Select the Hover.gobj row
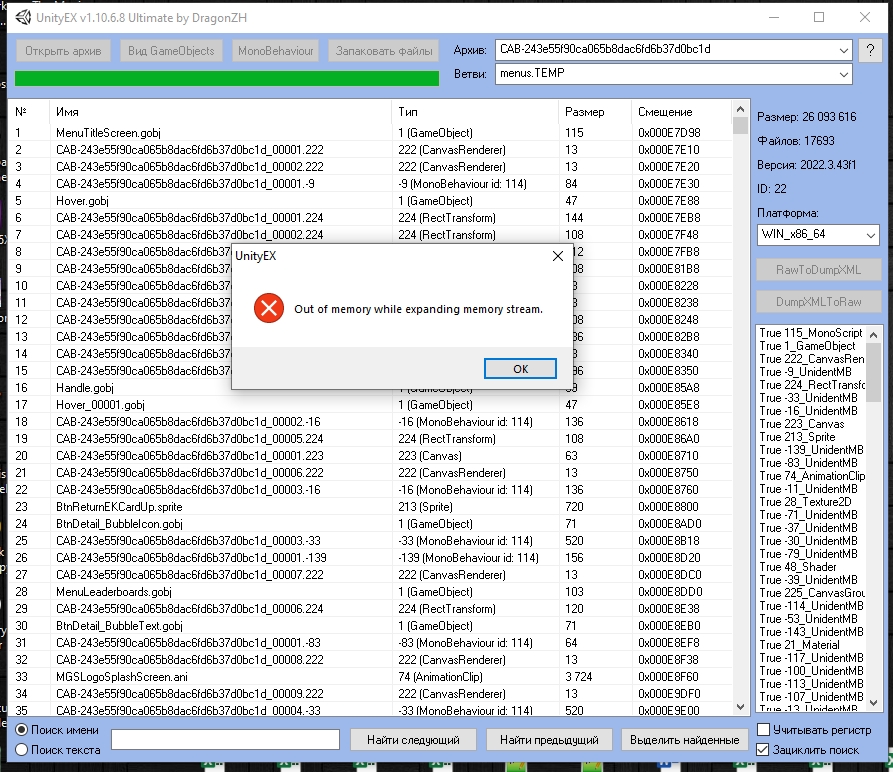 click(x=370, y=200)
